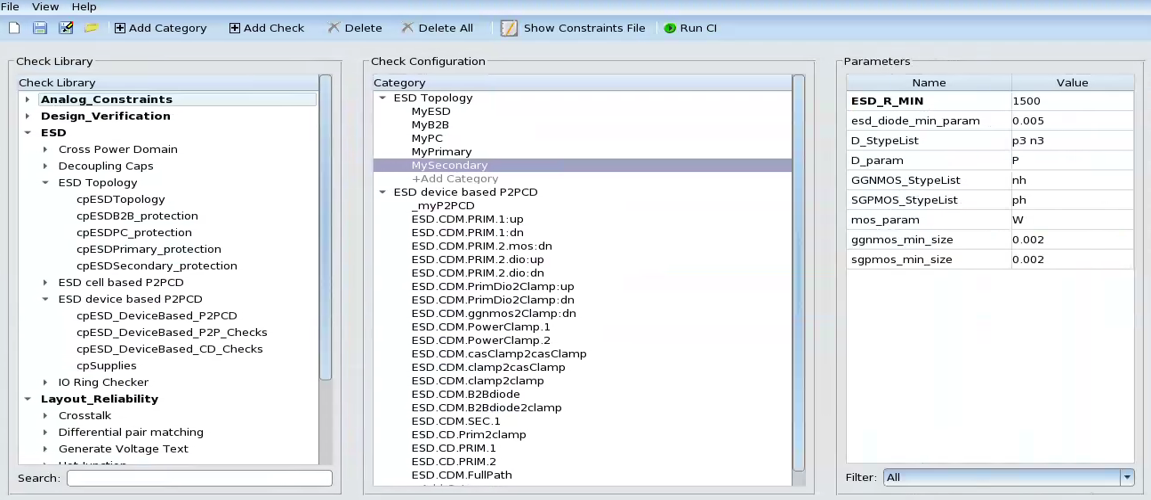
Task: Click Add Check in the toolbar
Action: coord(266,28)
